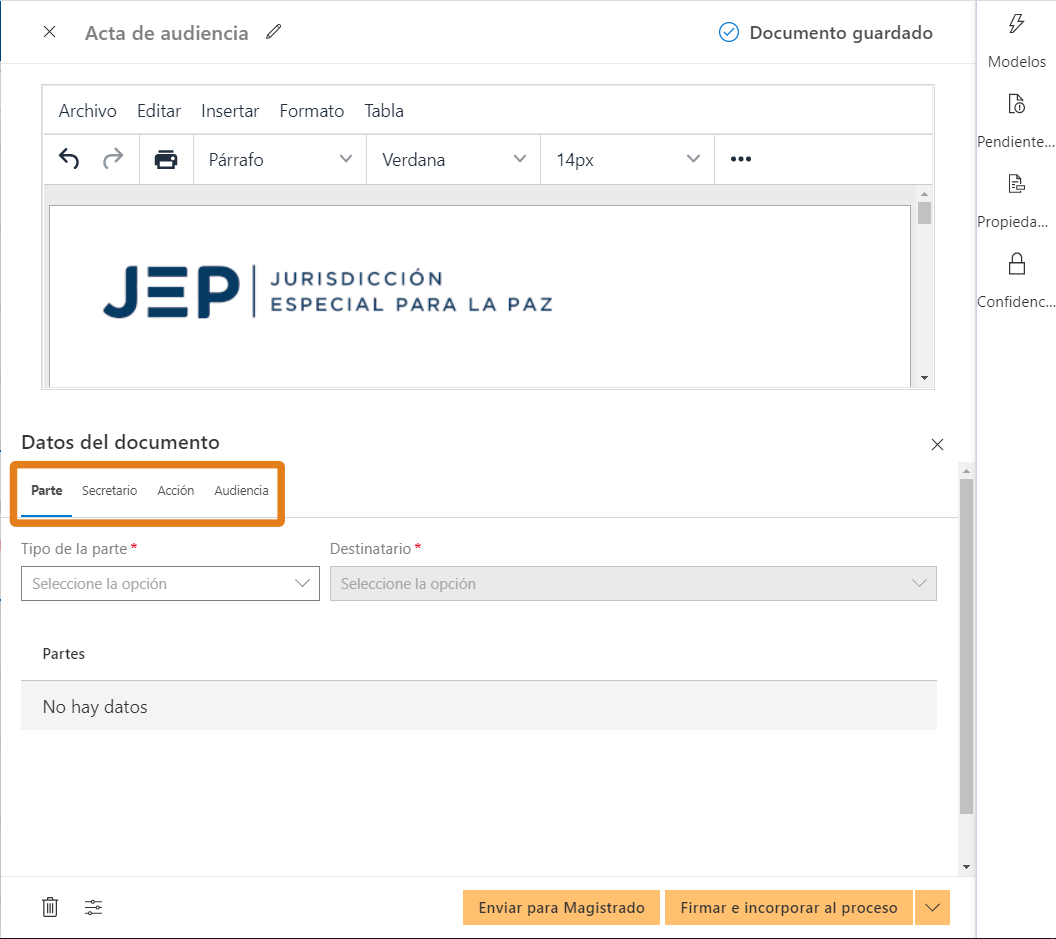Screen dimensions: 1056x939
Task: Open the Párrafo style dropdown
Action: pos(279,160)
